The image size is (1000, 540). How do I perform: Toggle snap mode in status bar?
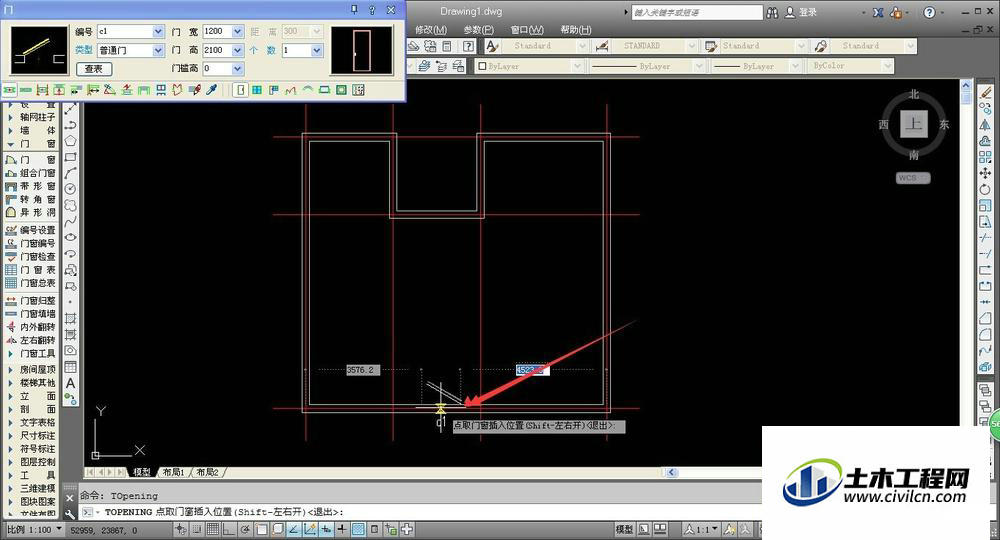tap(196, 529)
